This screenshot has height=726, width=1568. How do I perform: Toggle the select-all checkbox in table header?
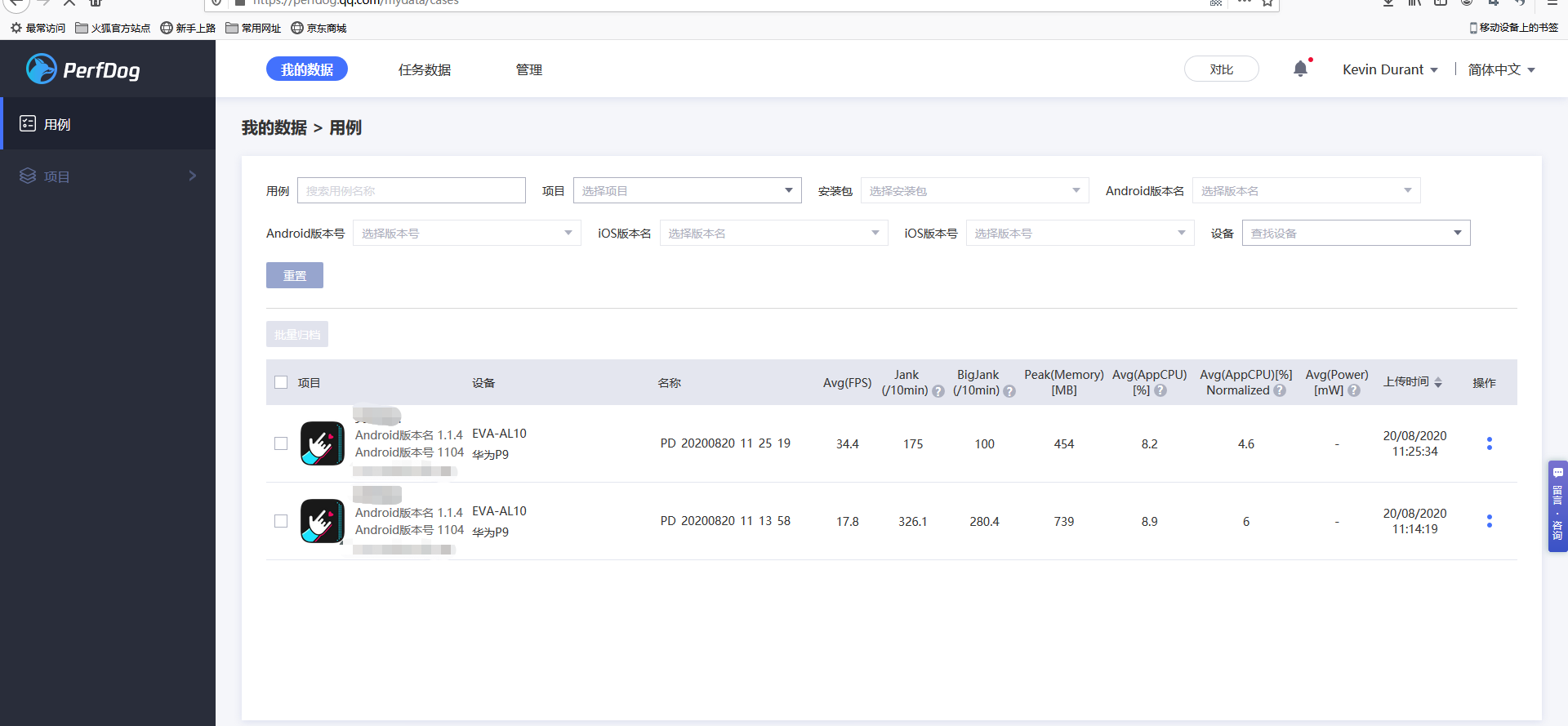pos(281,382)
